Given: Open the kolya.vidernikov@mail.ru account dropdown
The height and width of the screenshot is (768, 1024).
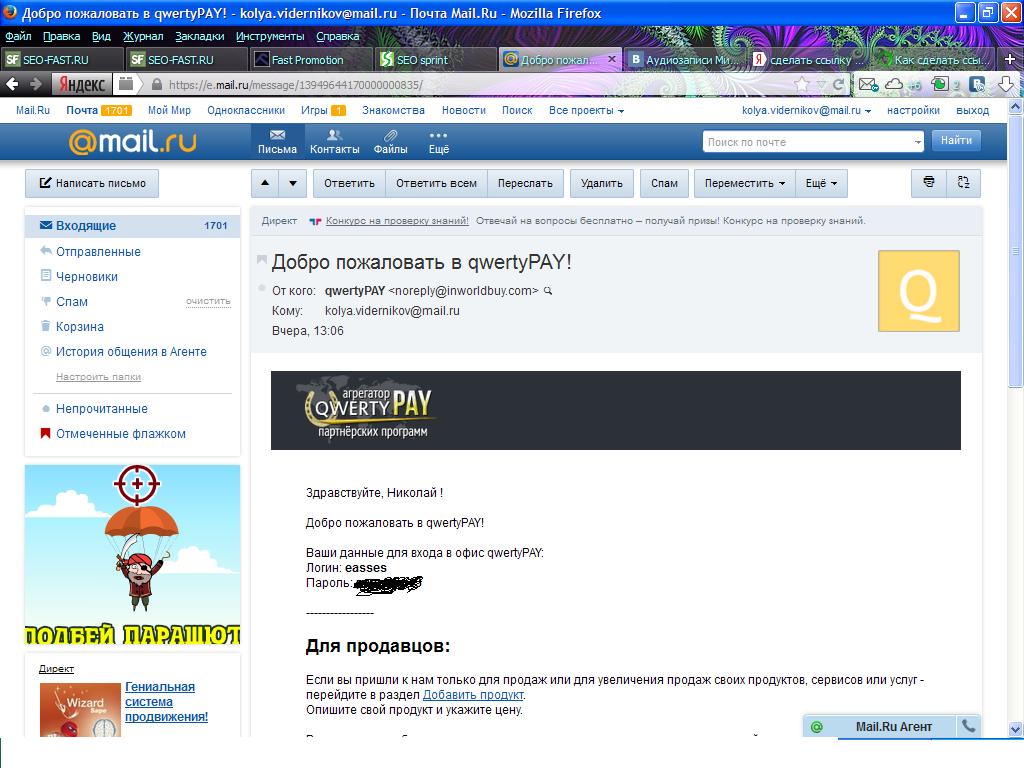Looking at the screenshot, I should click(x=807, y=110).
